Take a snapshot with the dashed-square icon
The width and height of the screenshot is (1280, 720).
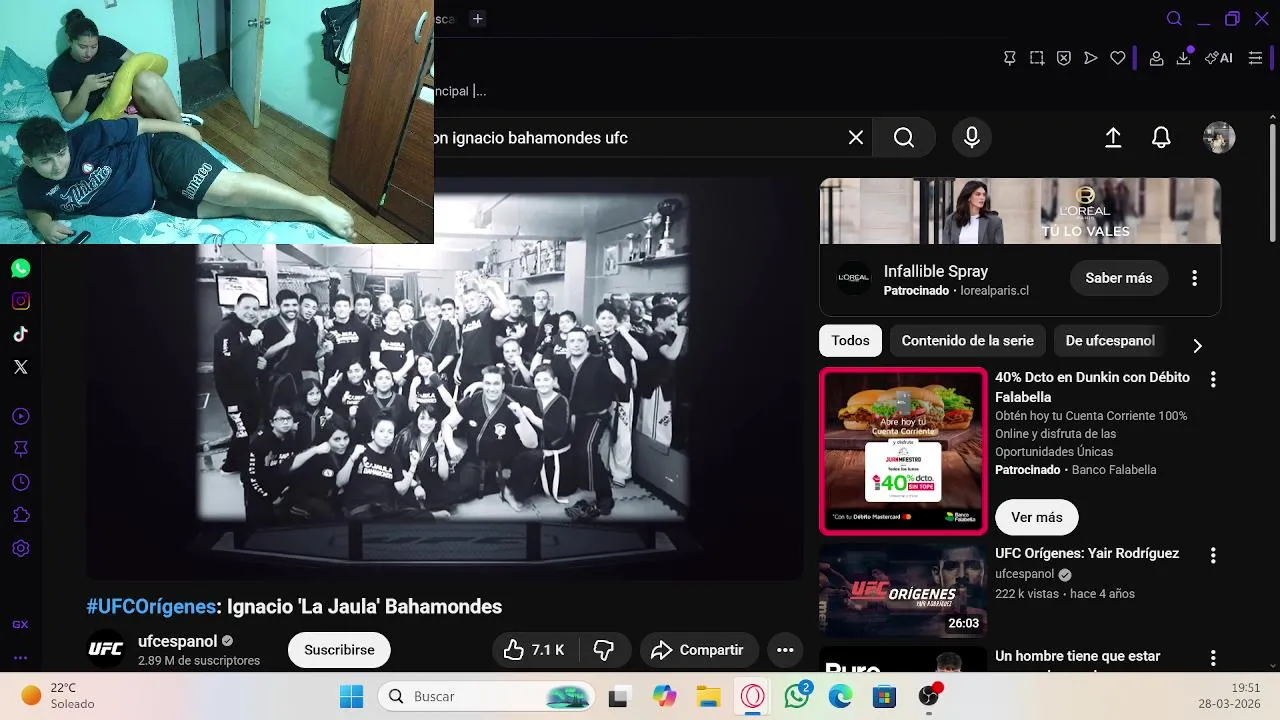pos(1037,58)
